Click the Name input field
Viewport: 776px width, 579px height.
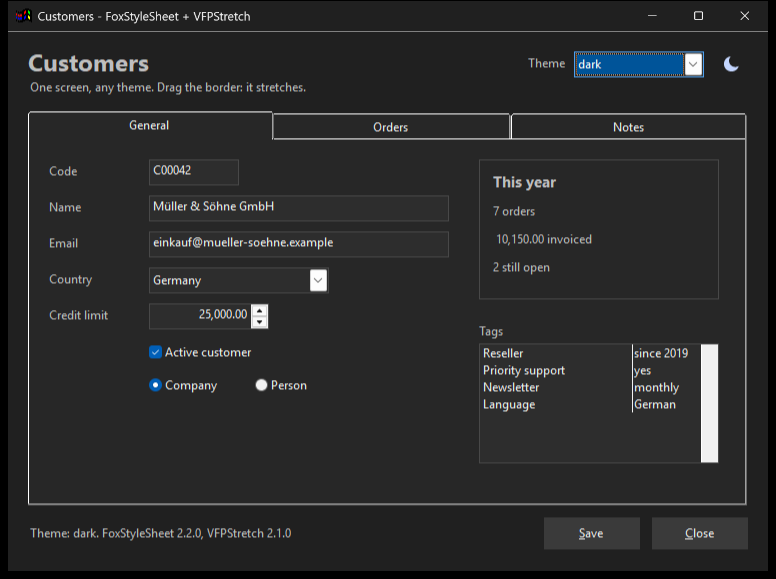pyautogui.click(x=298, y=208)
